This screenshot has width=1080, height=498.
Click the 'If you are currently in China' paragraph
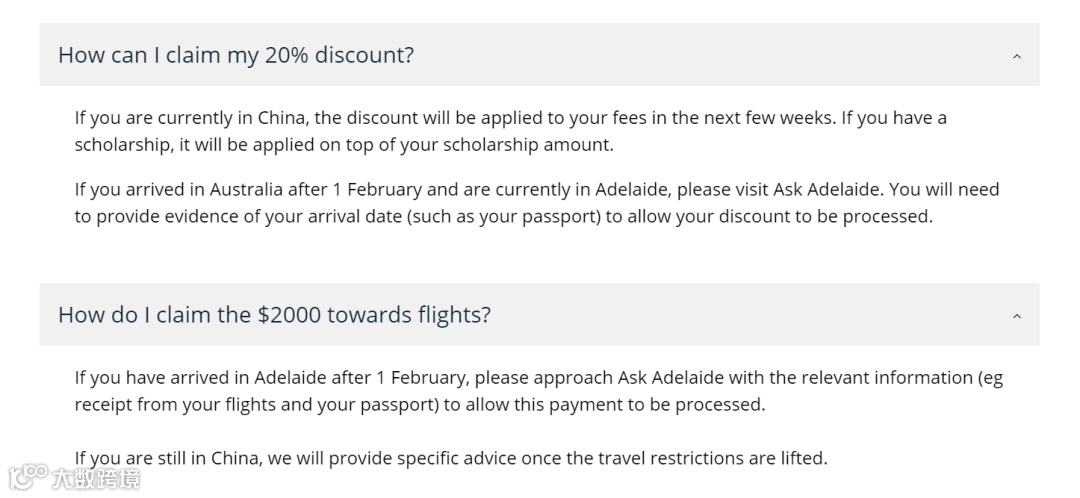(x=510, y=131)
